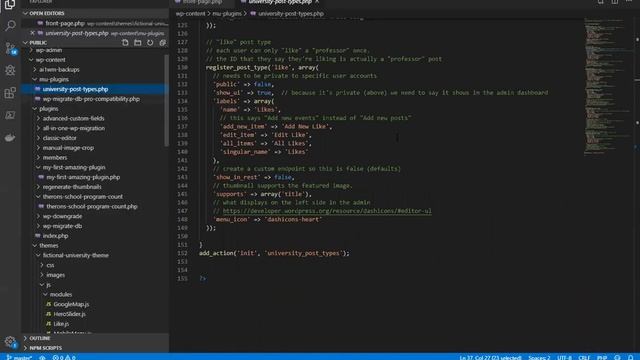Click the Ln 37, Col 27 cursor position indicator

click(490, 357)
